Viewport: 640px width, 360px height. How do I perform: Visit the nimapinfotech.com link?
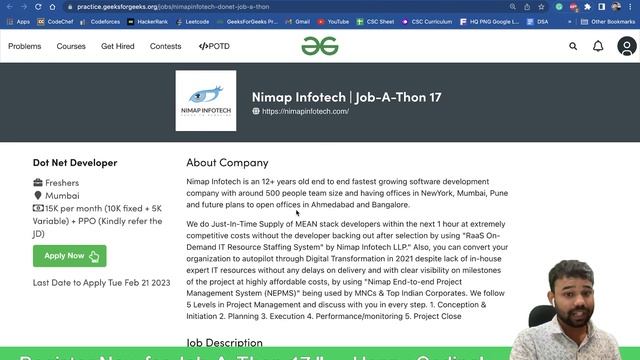(x=305, y=111)
